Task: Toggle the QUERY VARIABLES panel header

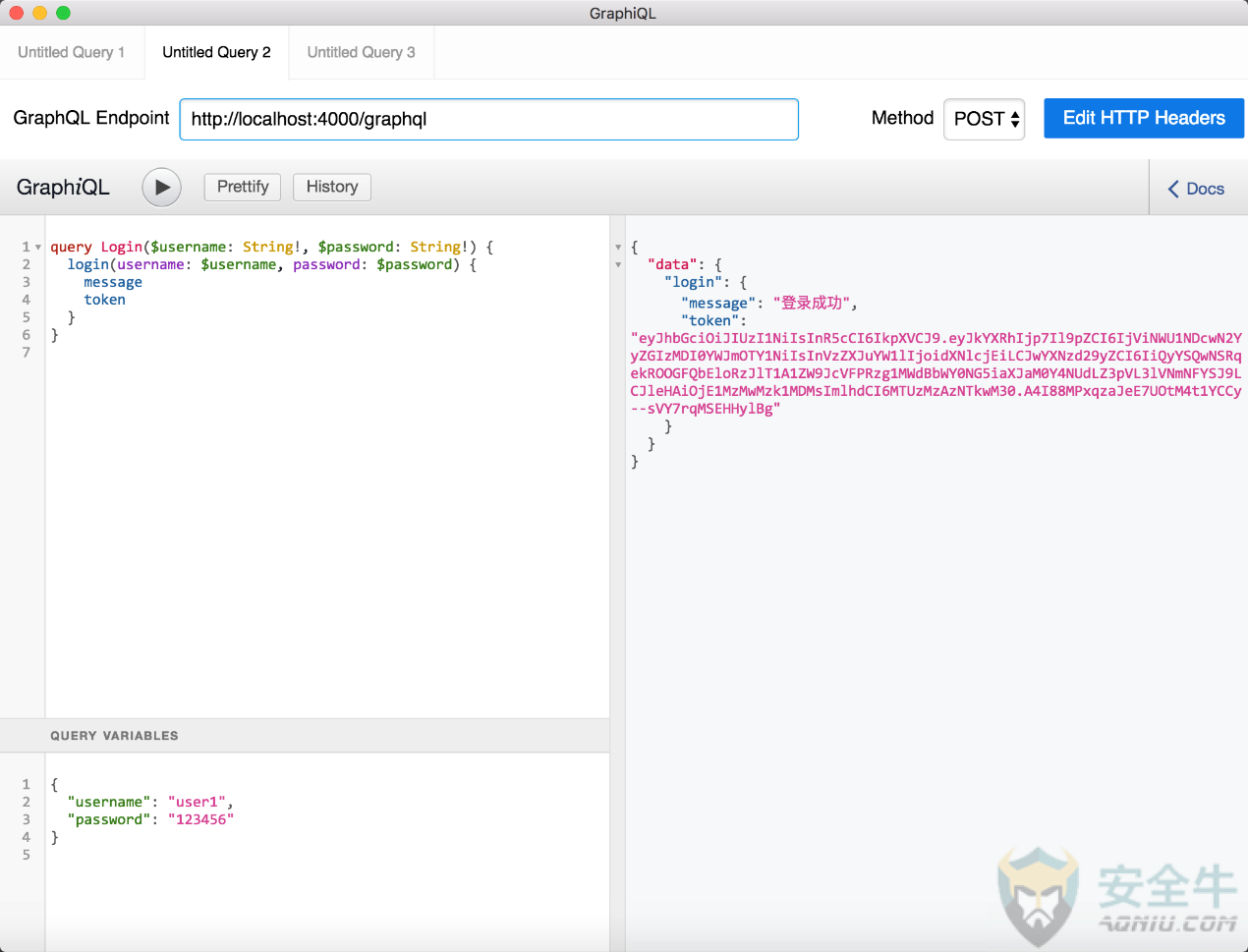Action: pyautogui.click(x=305, y=736)
